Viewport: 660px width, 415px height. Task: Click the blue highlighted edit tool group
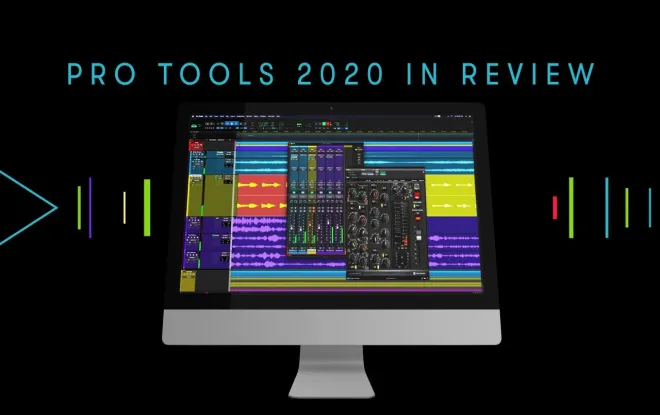tap(231, 124)
